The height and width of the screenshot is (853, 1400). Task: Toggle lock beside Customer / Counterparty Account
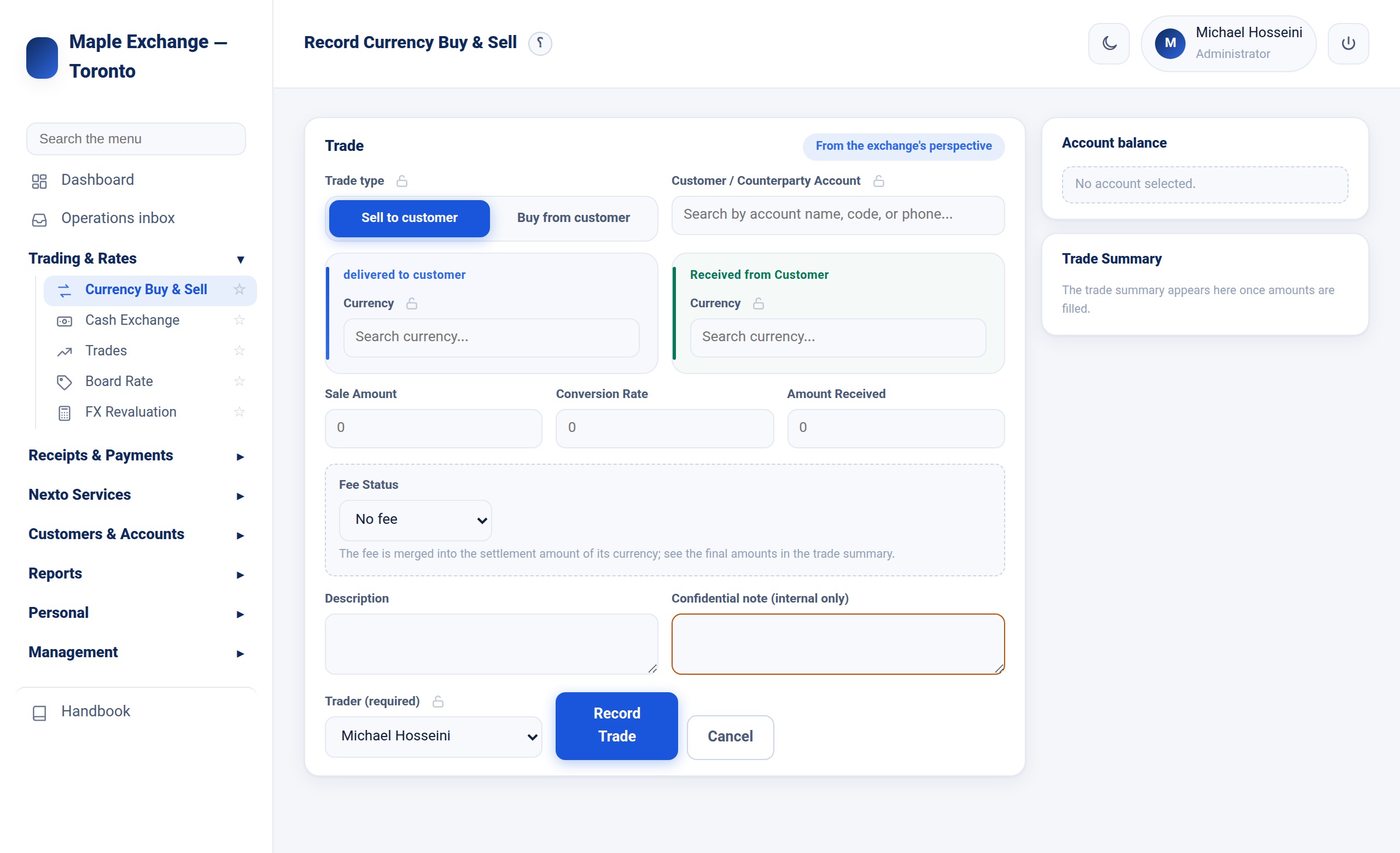pyautogui.click(x=878, y=180)
